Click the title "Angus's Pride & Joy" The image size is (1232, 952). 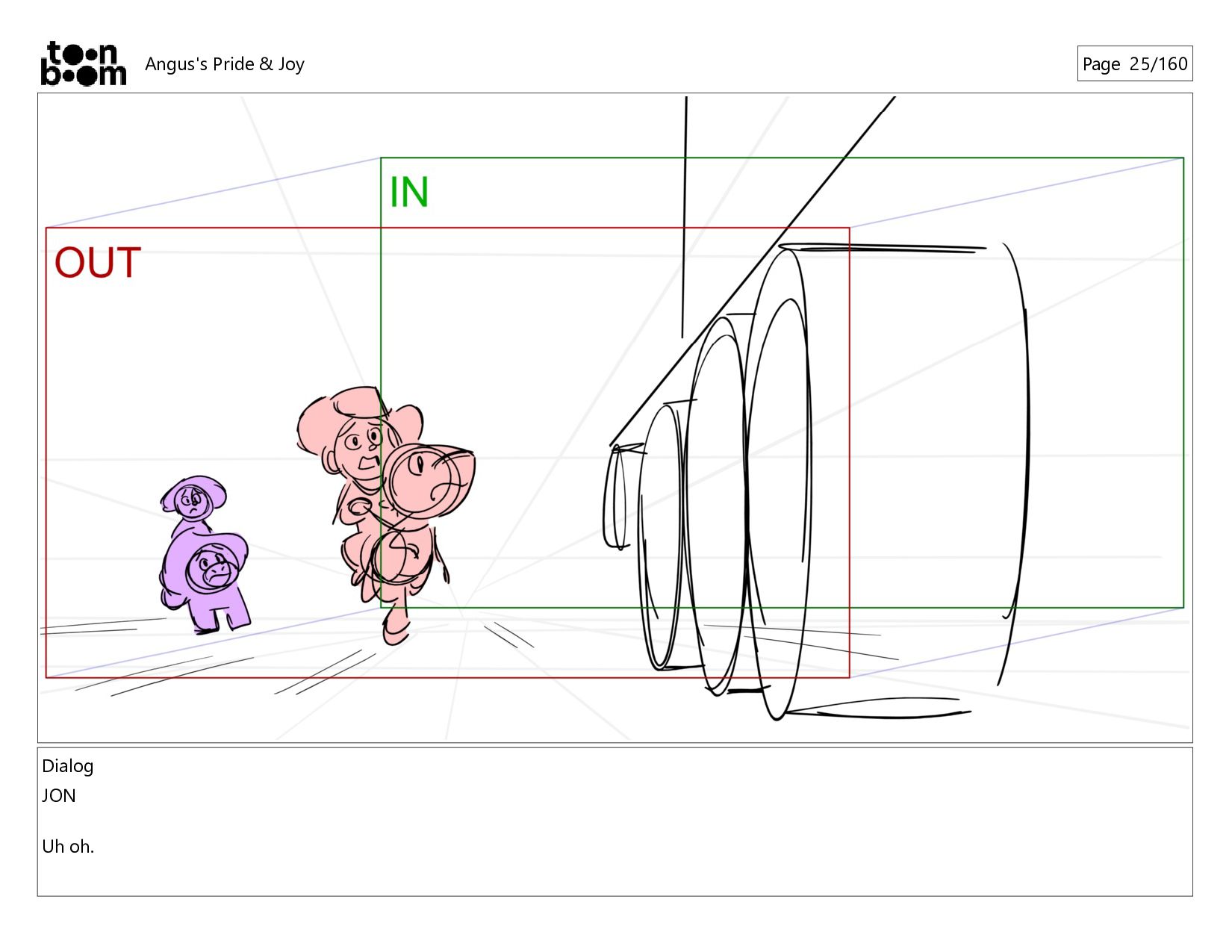tap(225, 64)
